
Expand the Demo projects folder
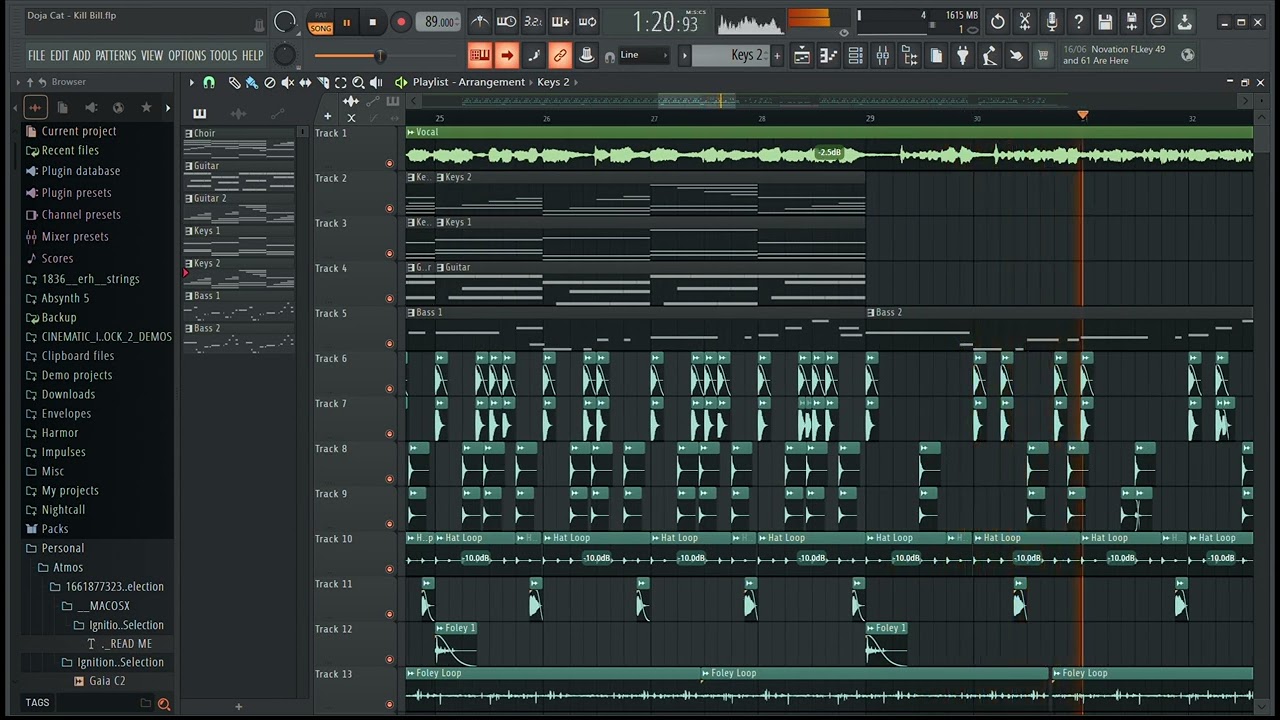point(77,375)
